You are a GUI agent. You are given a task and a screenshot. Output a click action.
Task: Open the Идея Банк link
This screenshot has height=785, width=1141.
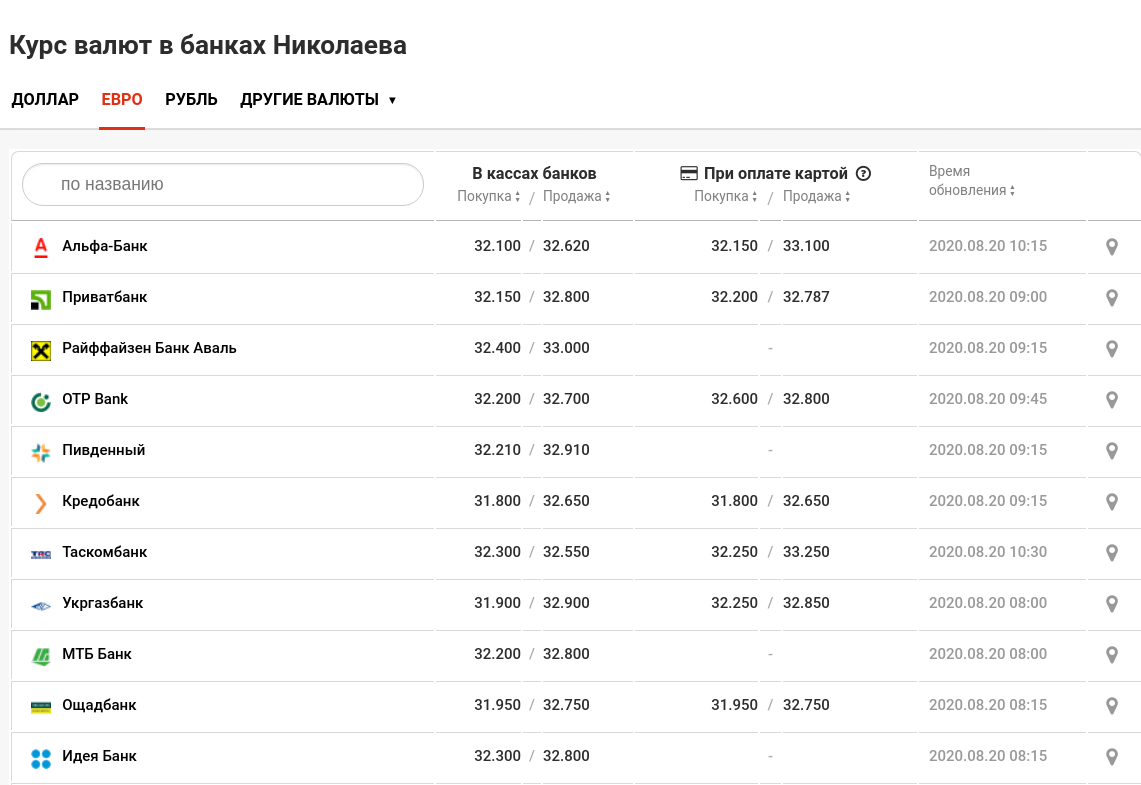pos(100,755)
